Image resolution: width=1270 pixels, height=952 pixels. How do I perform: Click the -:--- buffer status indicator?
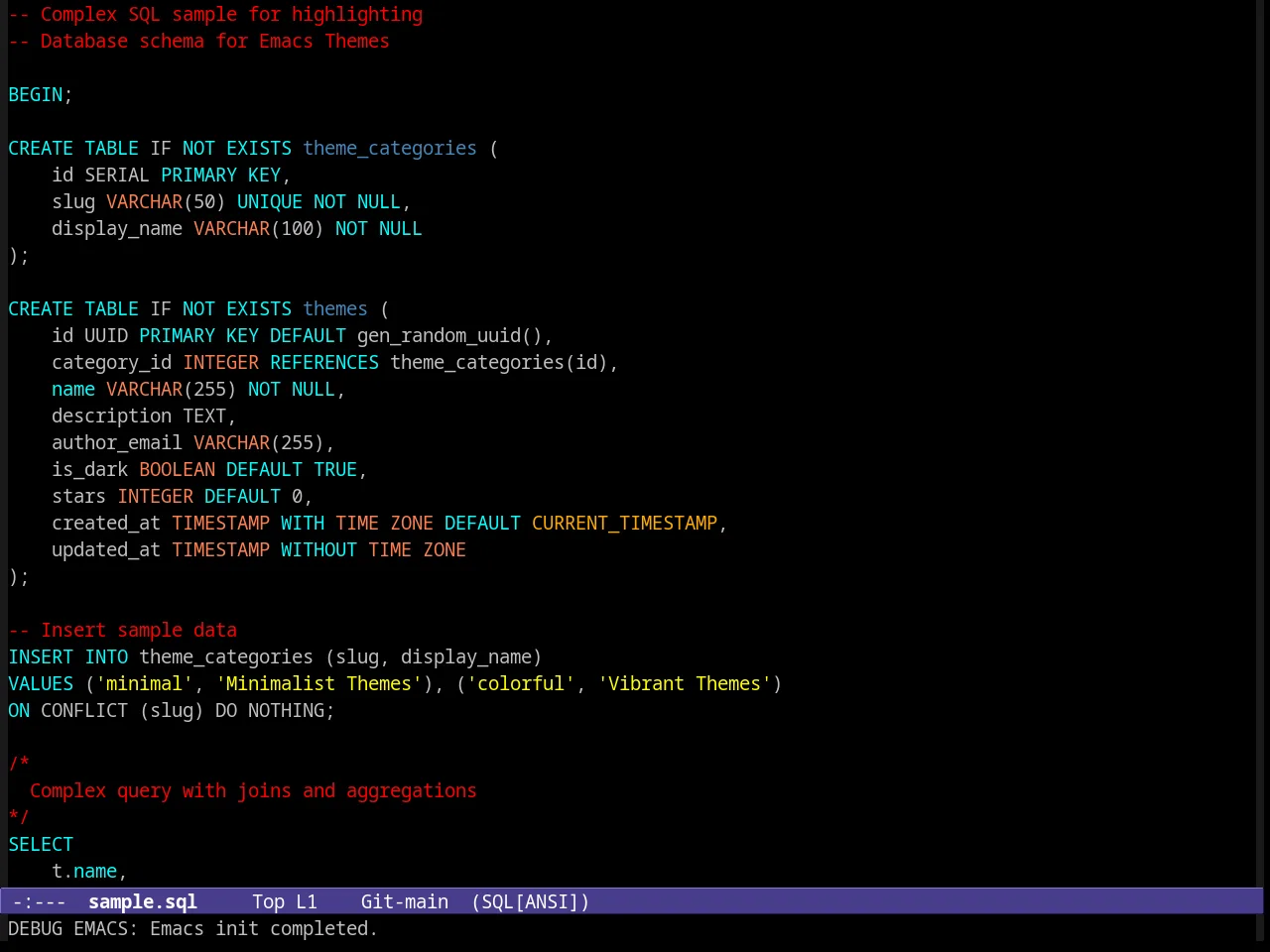40,901
